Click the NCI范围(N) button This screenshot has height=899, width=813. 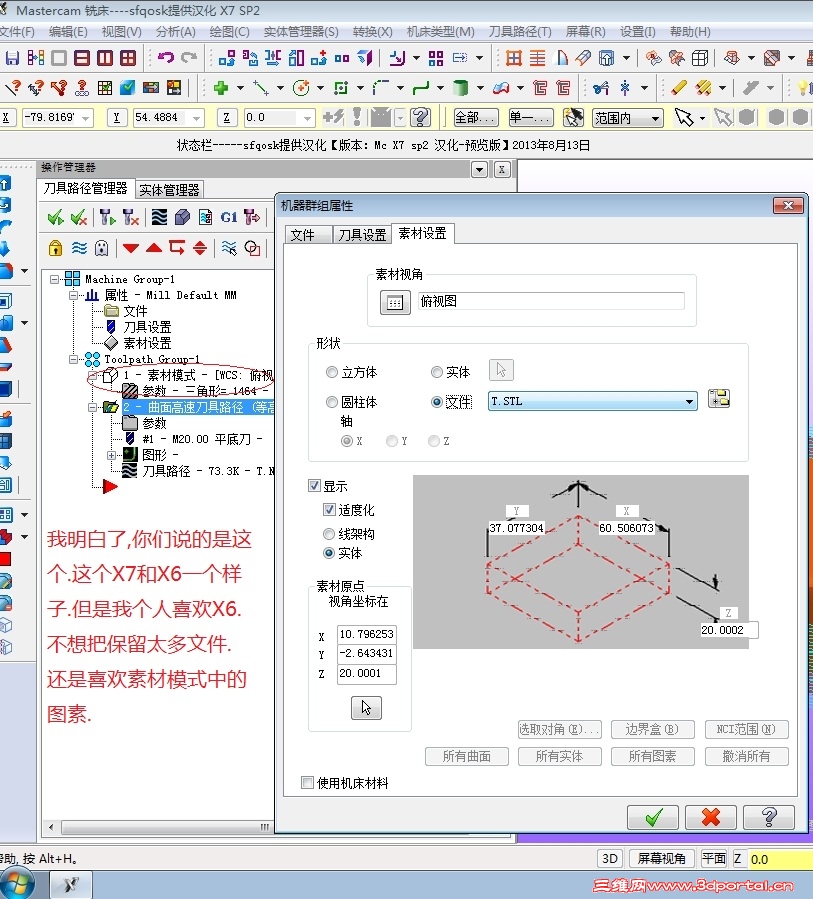pos(746,729)
